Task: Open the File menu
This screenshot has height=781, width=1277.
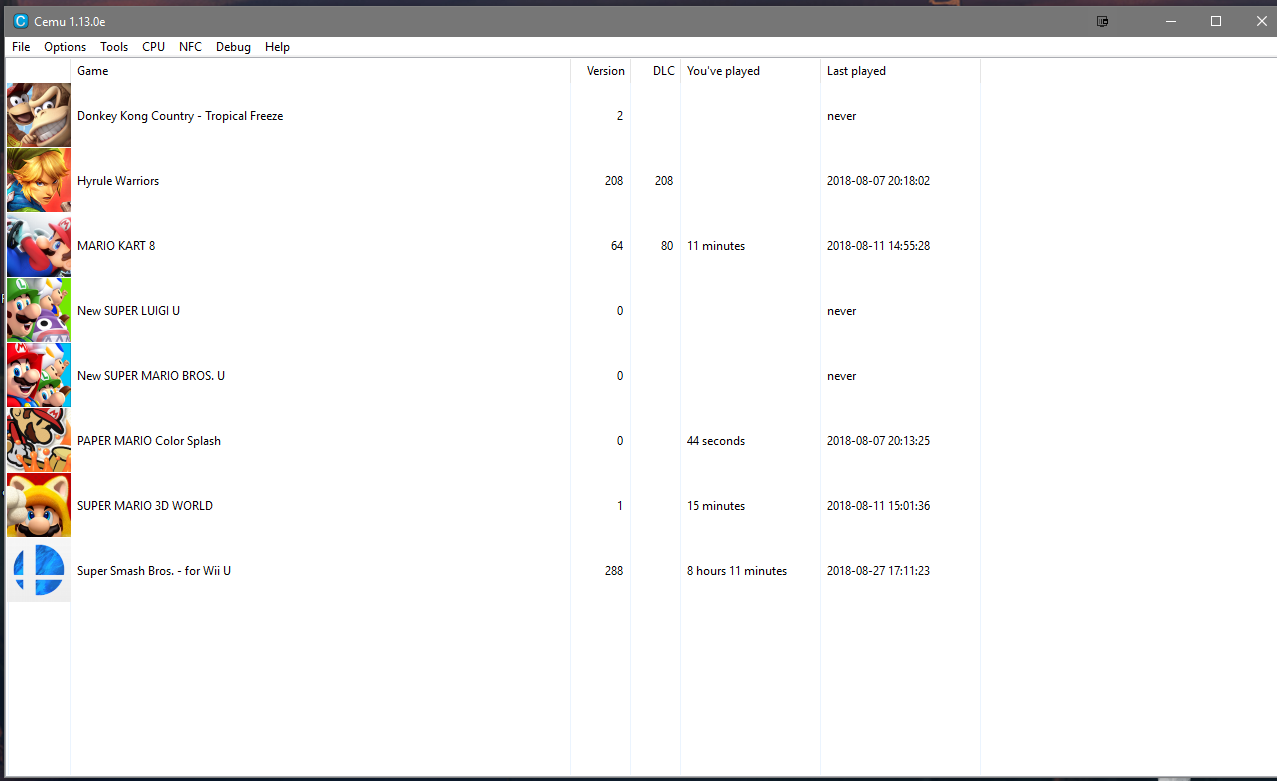Action: pyautogui.click(x=21, y=47)
